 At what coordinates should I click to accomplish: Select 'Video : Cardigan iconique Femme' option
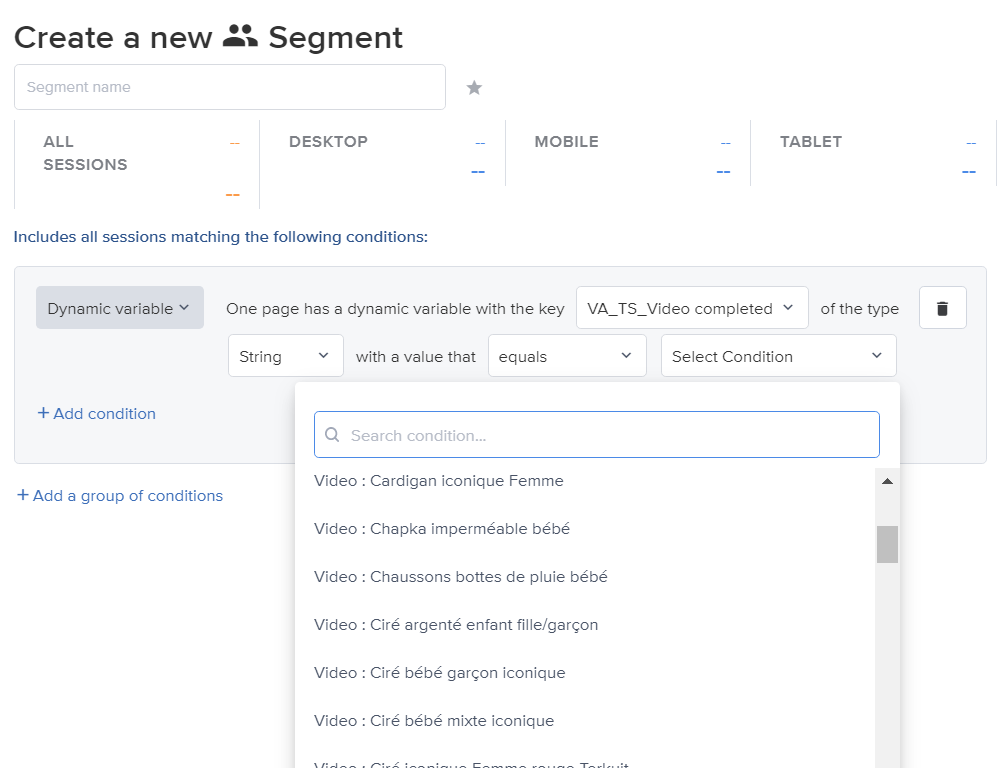439,480
